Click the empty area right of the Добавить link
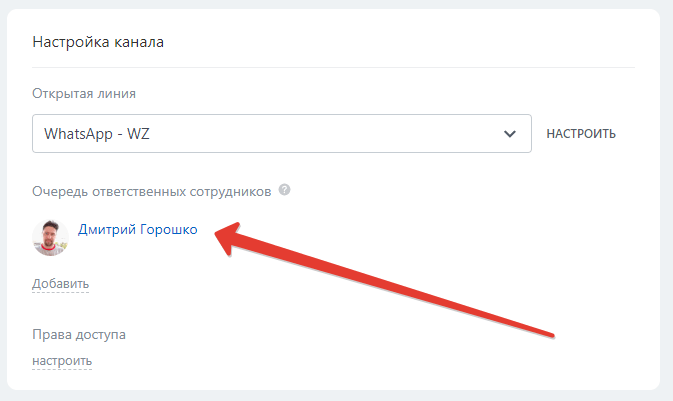The width and height of the screenshot is (673, 401). [300, 284]
